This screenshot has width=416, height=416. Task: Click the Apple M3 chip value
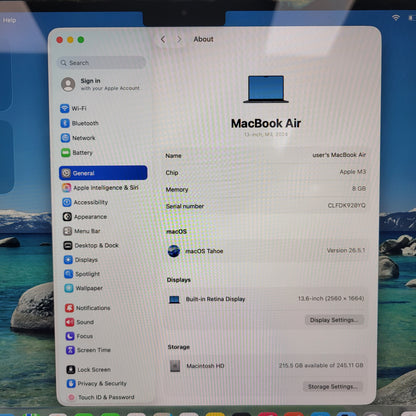[353, 172]
